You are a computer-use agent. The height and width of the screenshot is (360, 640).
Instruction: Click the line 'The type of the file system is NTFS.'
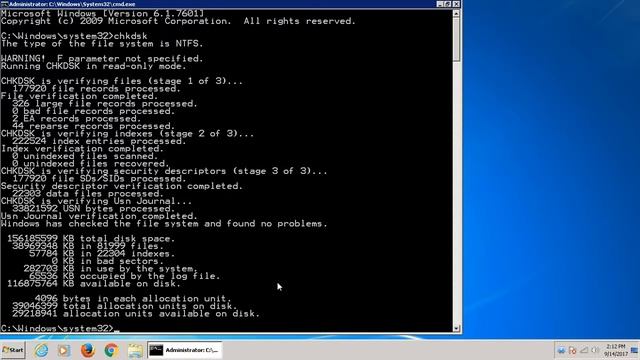(x=102, y=44)
